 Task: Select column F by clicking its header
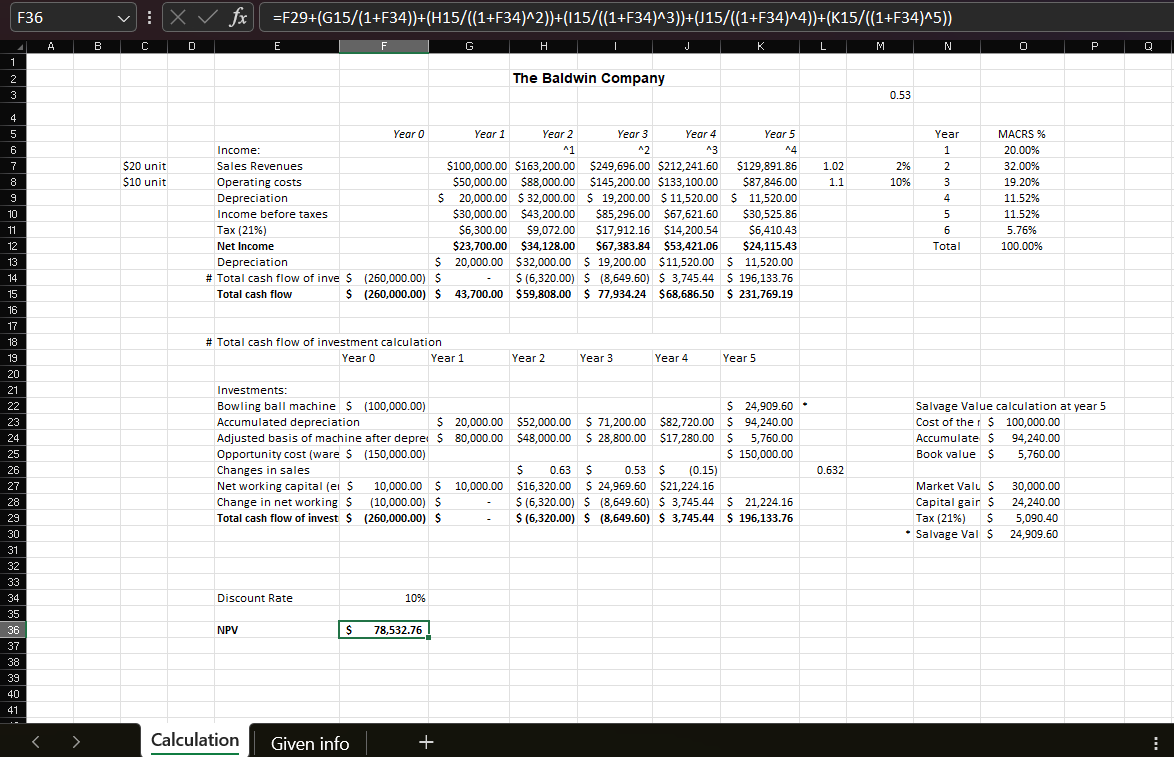[384, 45]
